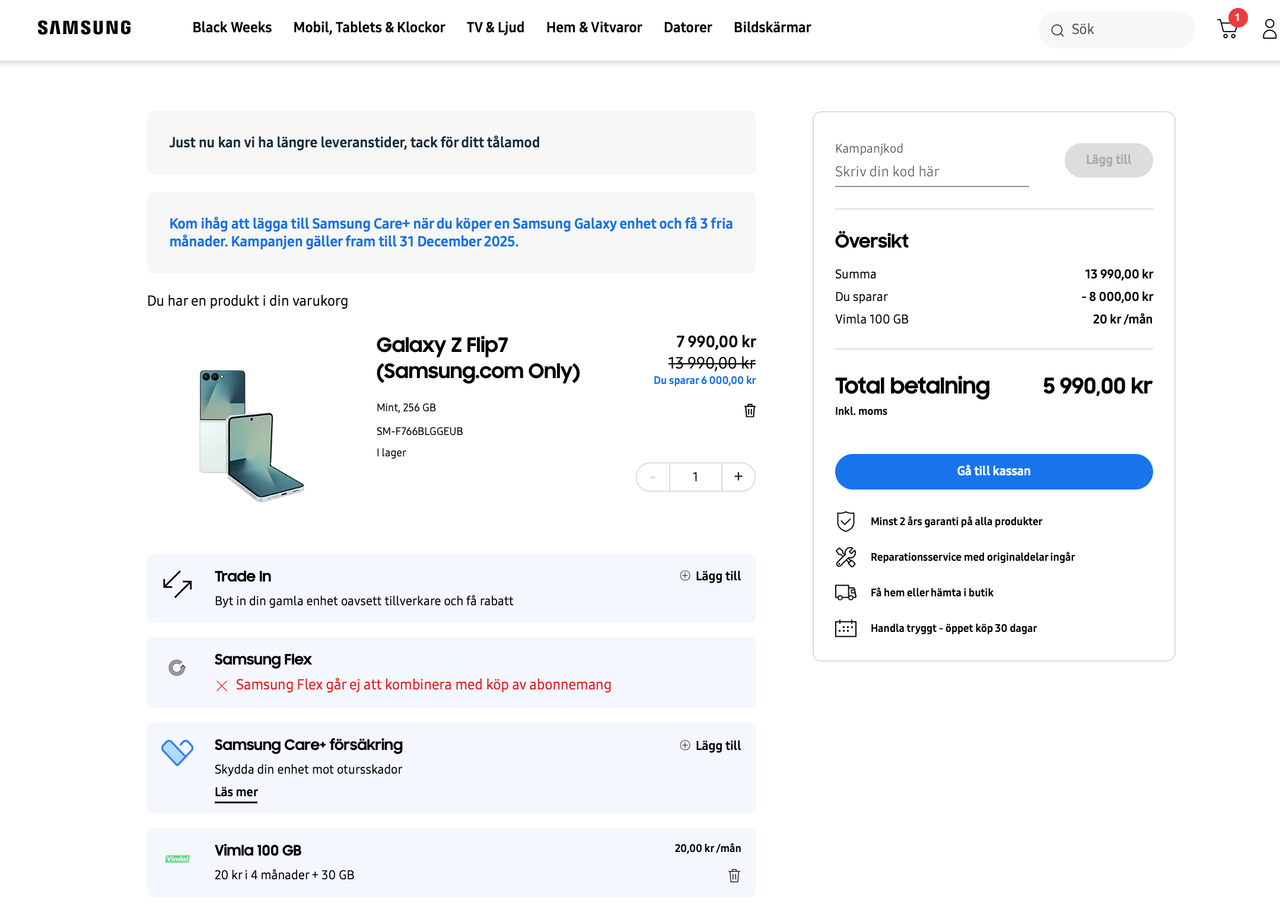Image resolution: width=1280 pixels, height=921 pixels.
Task: Open the TV & Ljud menu
Action: (495, 28)
